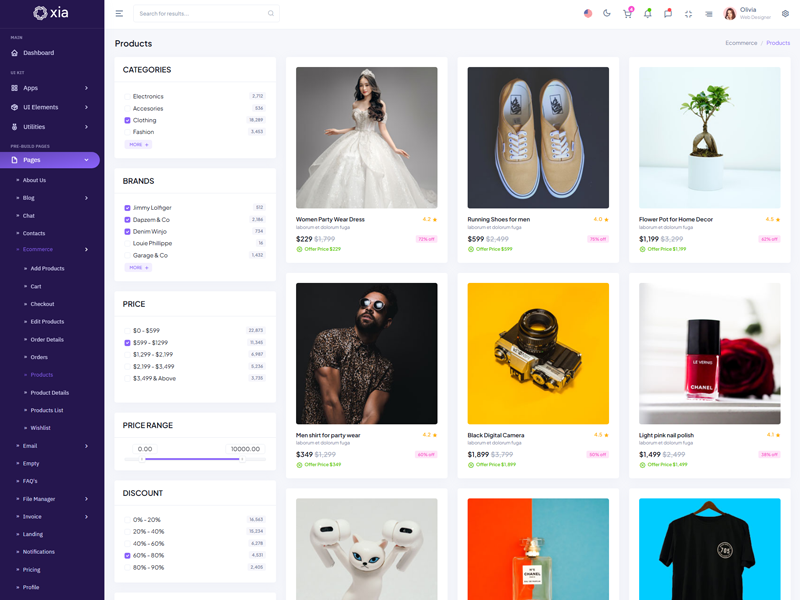Viewport: 800px width, 600px height.
Task: Open the chat messages icon in header
Action: [668, 14]
